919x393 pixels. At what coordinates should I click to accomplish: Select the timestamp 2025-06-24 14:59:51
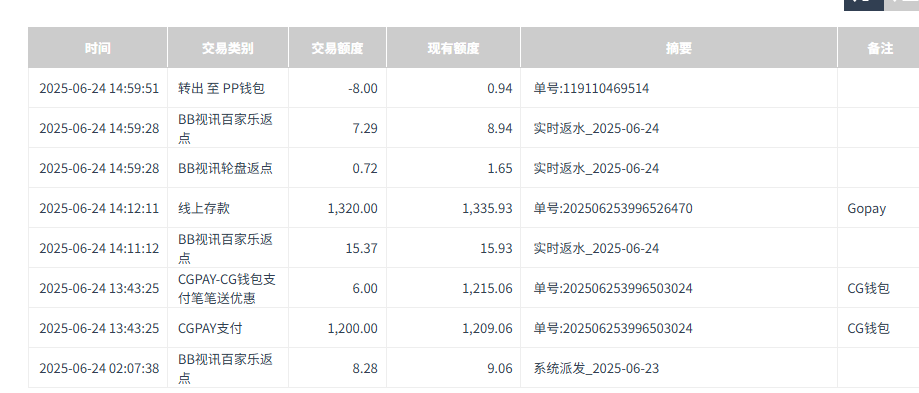pos(99,88)
